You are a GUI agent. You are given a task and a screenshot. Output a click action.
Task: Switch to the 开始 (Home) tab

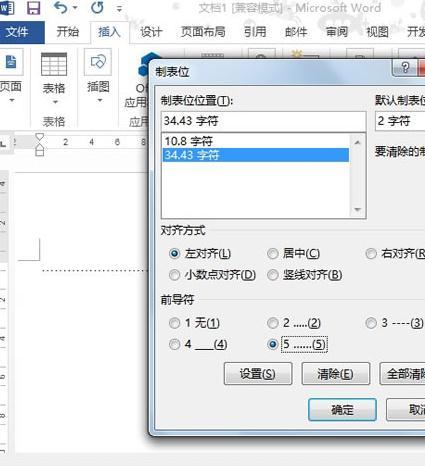coord(68,32)
